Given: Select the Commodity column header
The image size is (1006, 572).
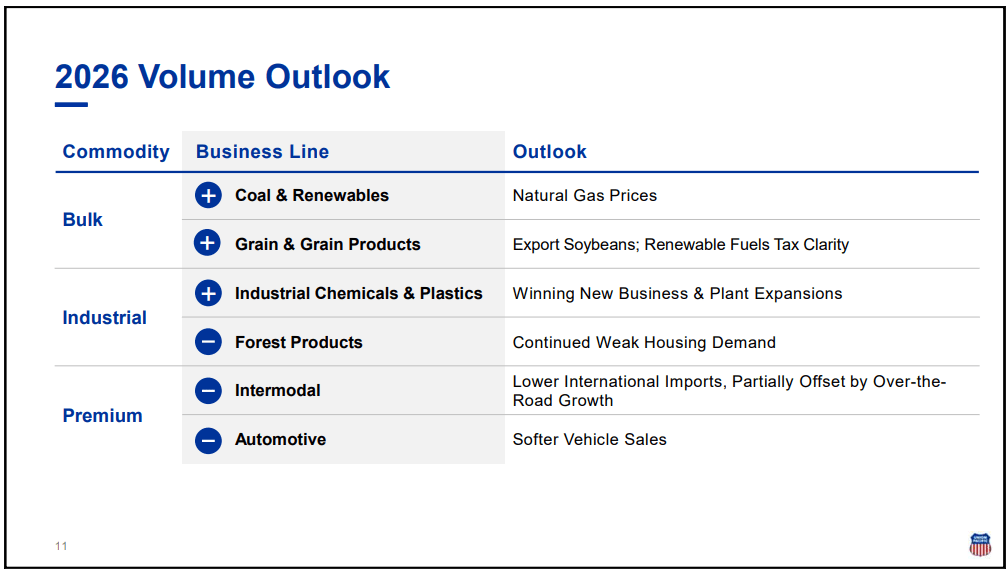Looking at the screenshot, I should pyautogui.click(x=116, y=152).
